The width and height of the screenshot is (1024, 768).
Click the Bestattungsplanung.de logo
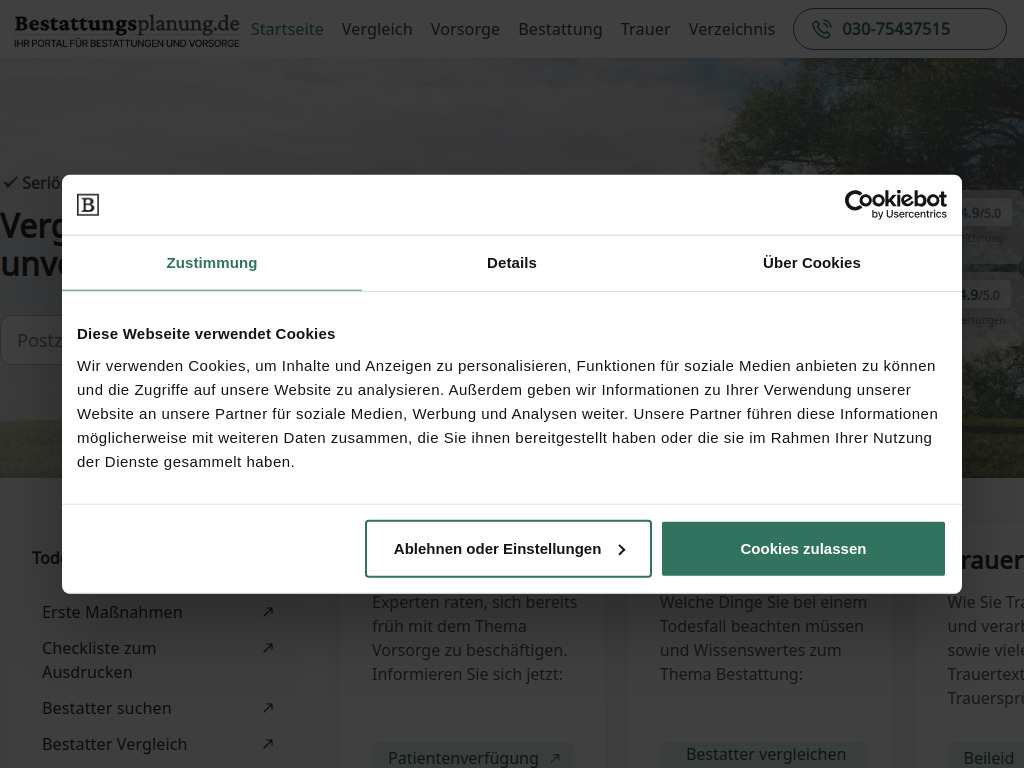126,29
